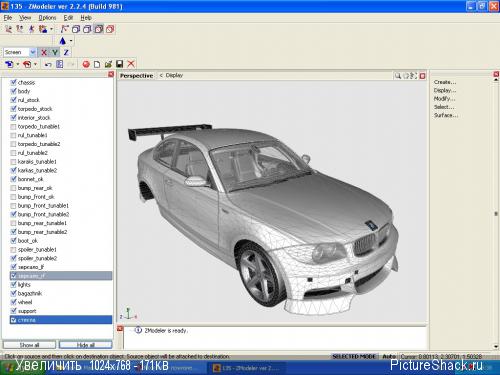Screen dimensions: 500x375
Task: Open the Edit menu
Action: (68, 18)
